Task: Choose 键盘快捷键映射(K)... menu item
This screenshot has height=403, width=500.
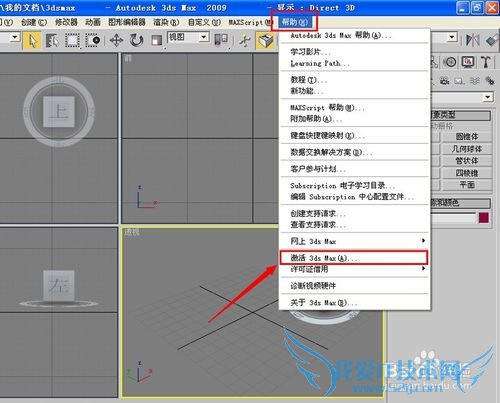Action: click(x=354, y=136)
